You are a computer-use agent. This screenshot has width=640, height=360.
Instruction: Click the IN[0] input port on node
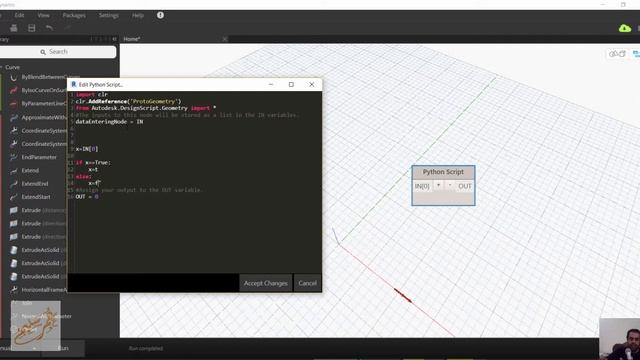click(x=422, y=186)
